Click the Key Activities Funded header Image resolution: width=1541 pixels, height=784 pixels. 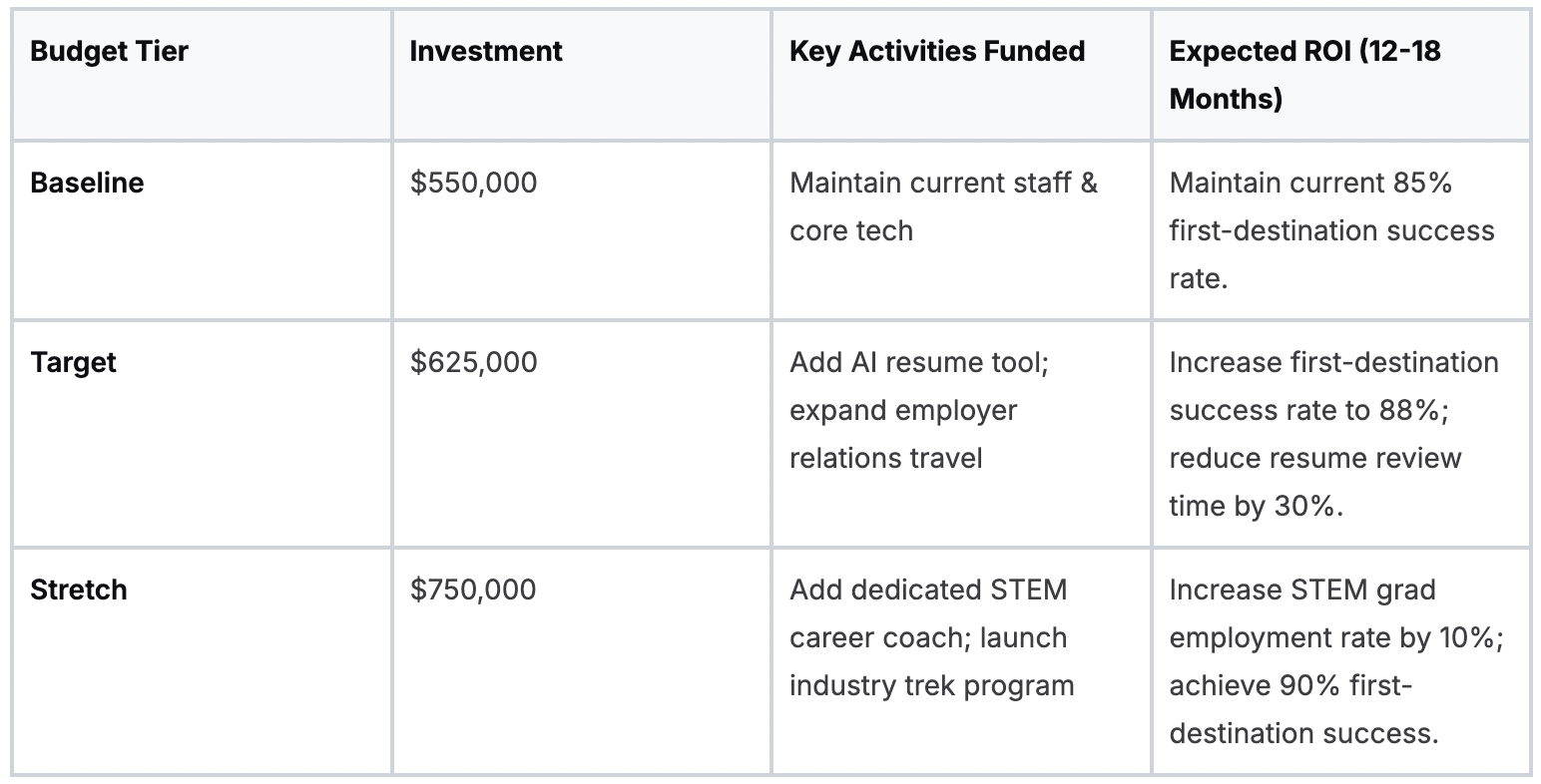936,52
